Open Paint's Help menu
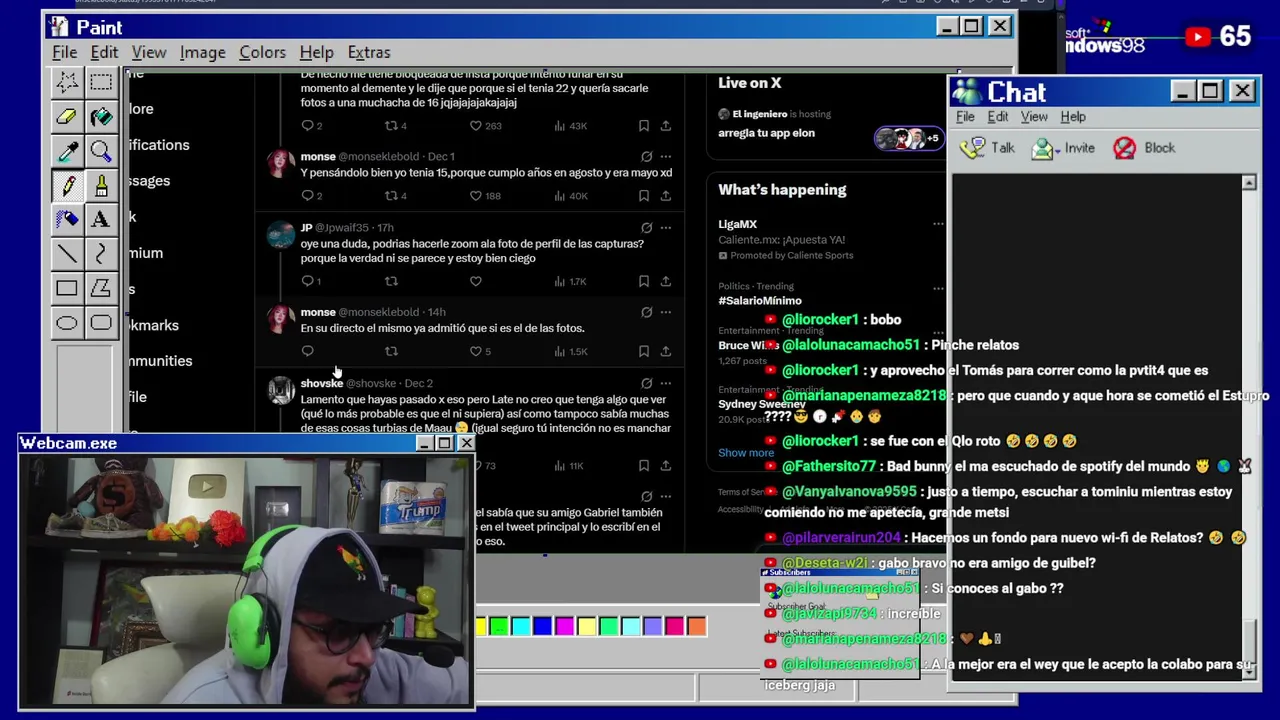This screenshot has height=720, width=1280. [x=316, y=52]
